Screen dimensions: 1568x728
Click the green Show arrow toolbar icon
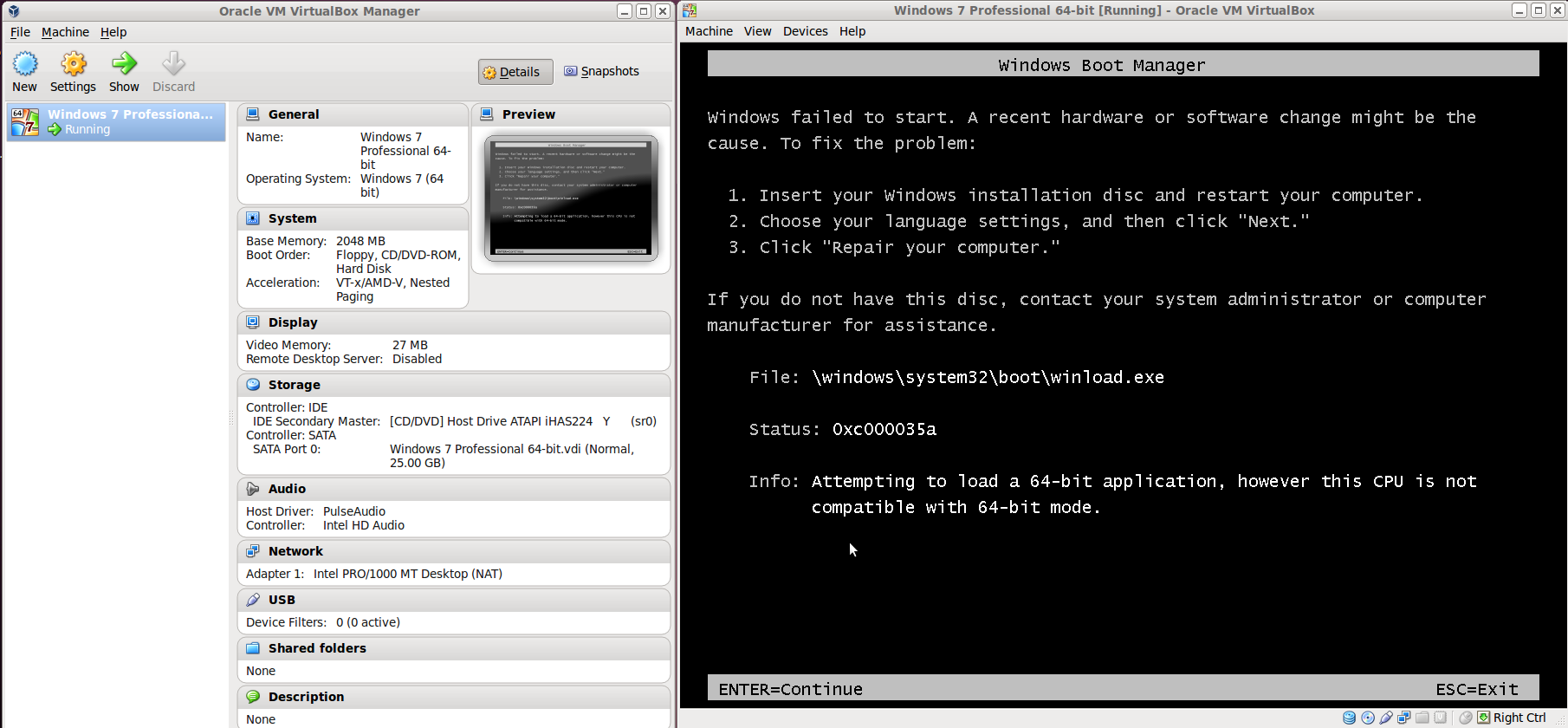tap(124, 63)
